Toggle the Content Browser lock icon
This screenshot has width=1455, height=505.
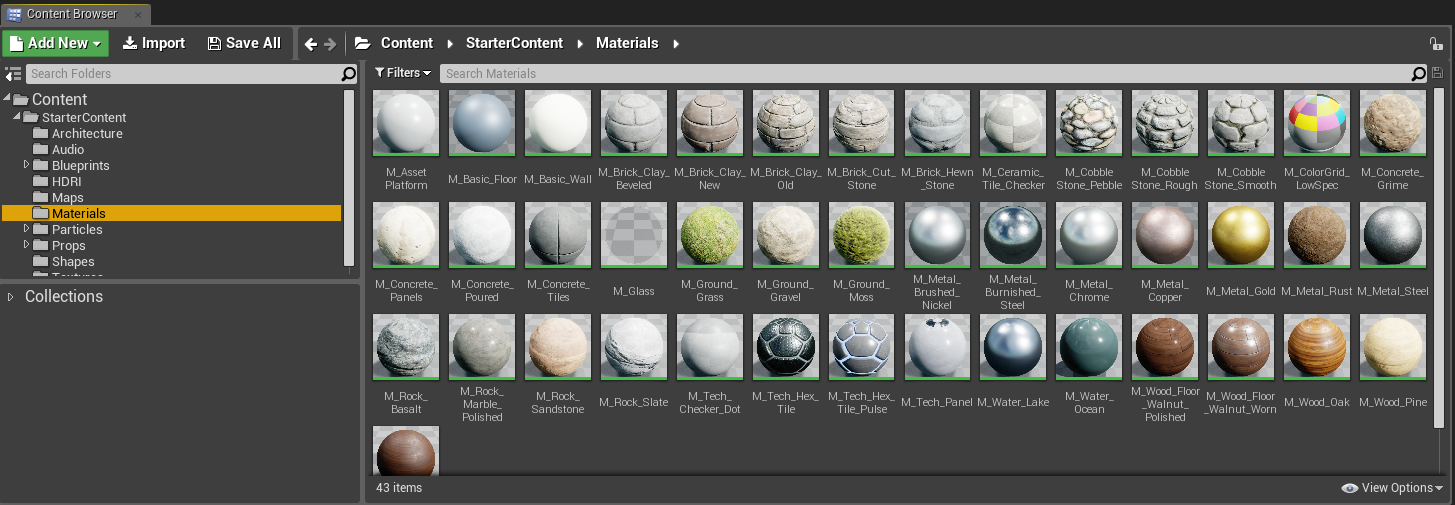pos(1436,44)
